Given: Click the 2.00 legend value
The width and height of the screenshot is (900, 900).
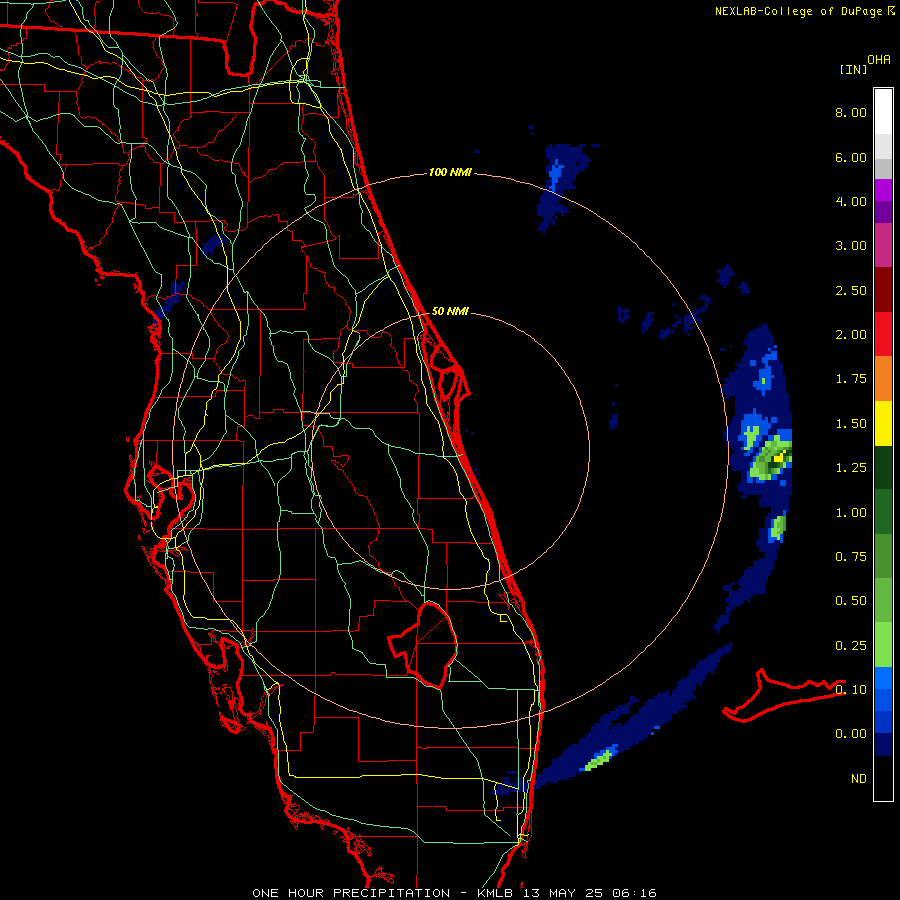Looking at the screenshot, I should [851, 335].
